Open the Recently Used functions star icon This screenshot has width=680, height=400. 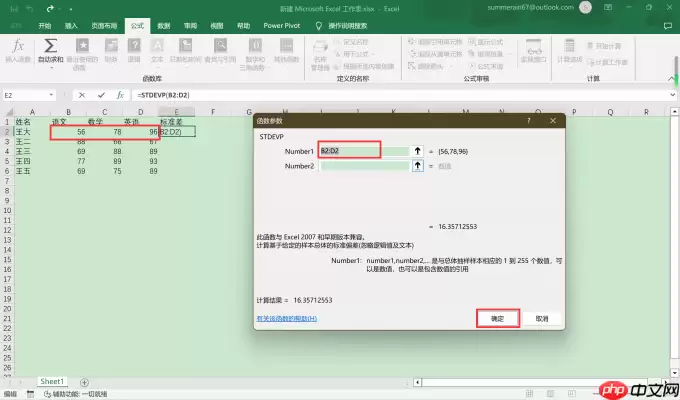click(82, 45)
